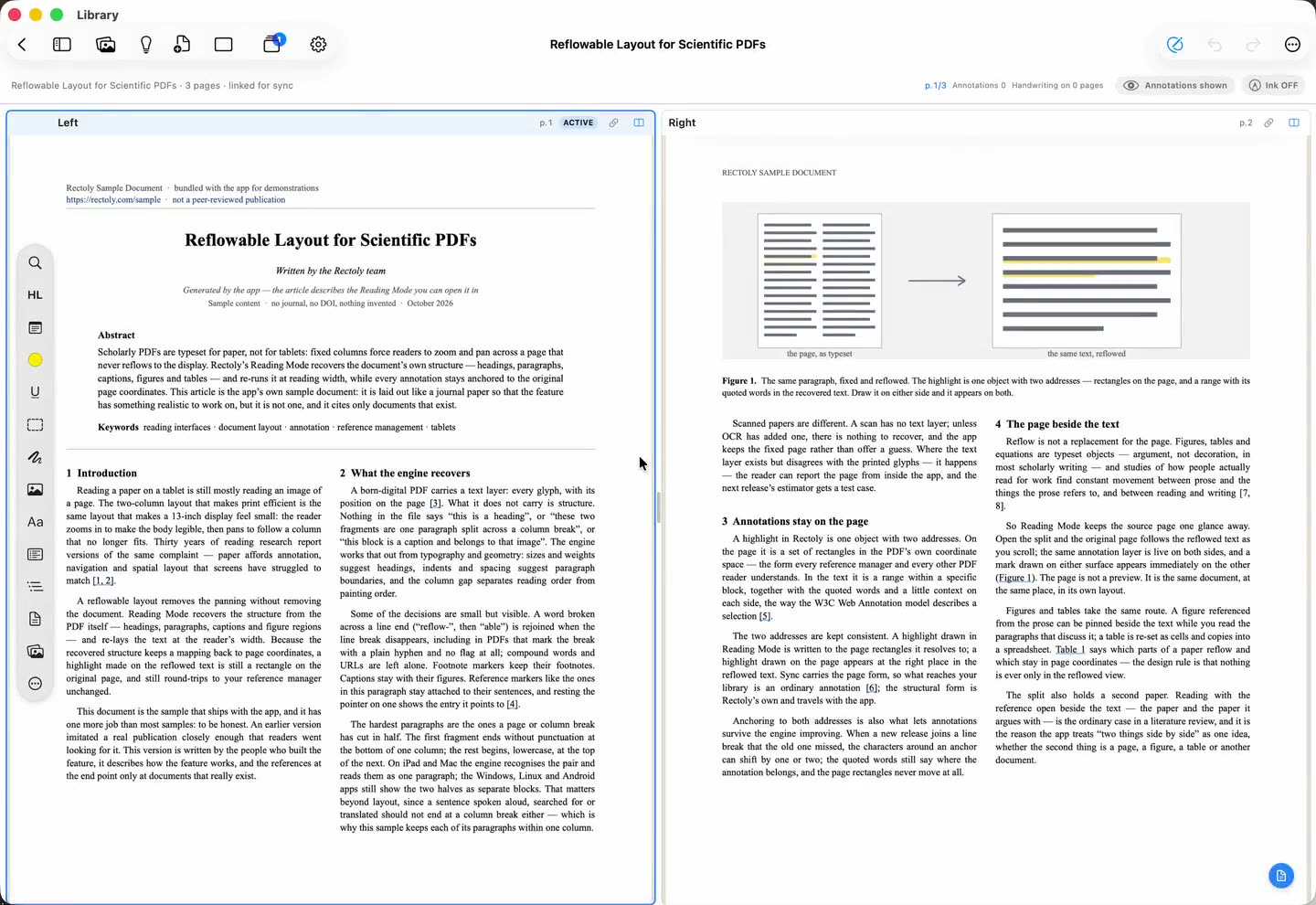Viewport: 1316px width, 905px height.
Task: Click the link icon in Left pane header
Action: click(613, 122)
